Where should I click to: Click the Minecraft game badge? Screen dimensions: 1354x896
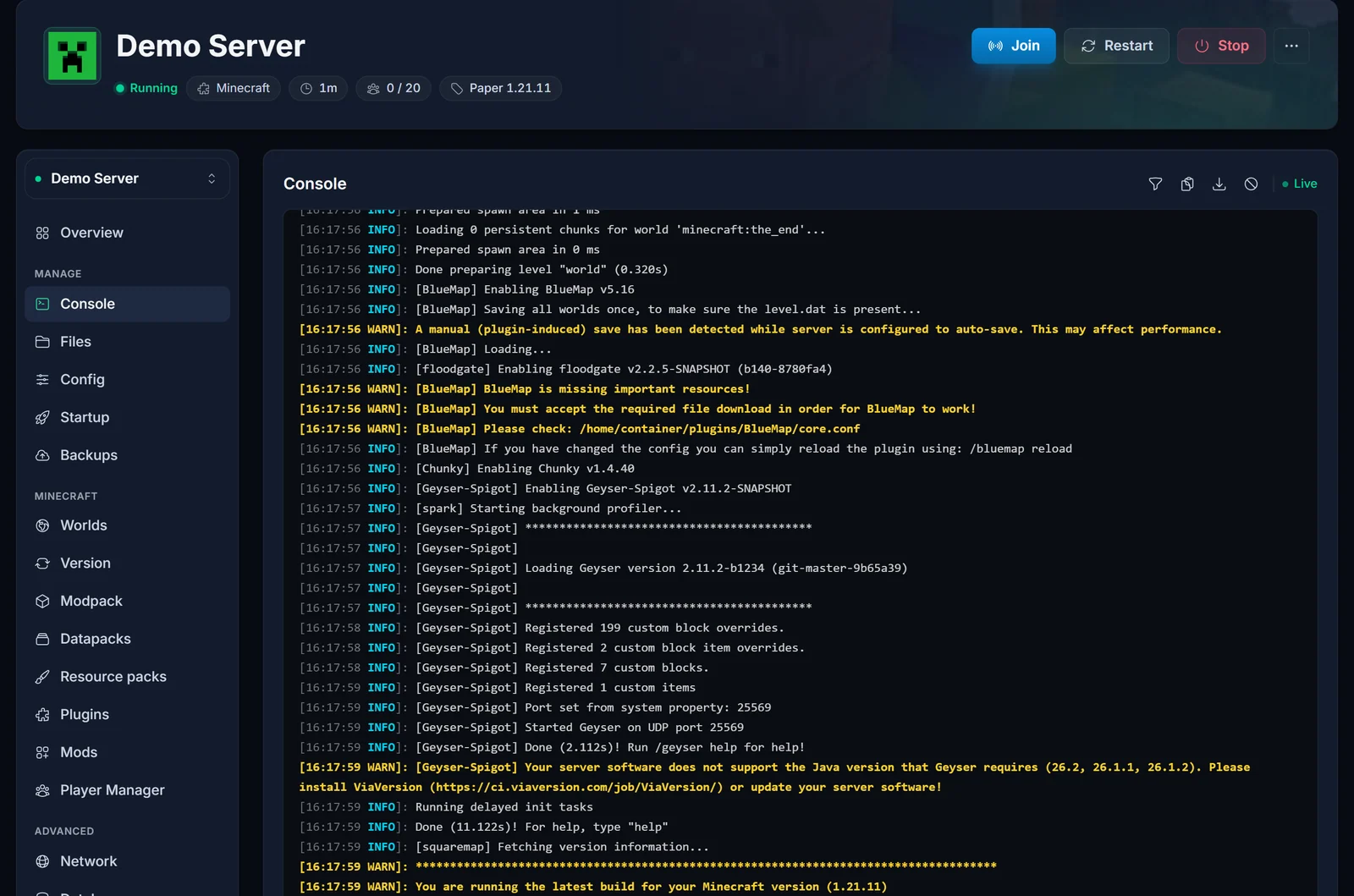[234, 88]
